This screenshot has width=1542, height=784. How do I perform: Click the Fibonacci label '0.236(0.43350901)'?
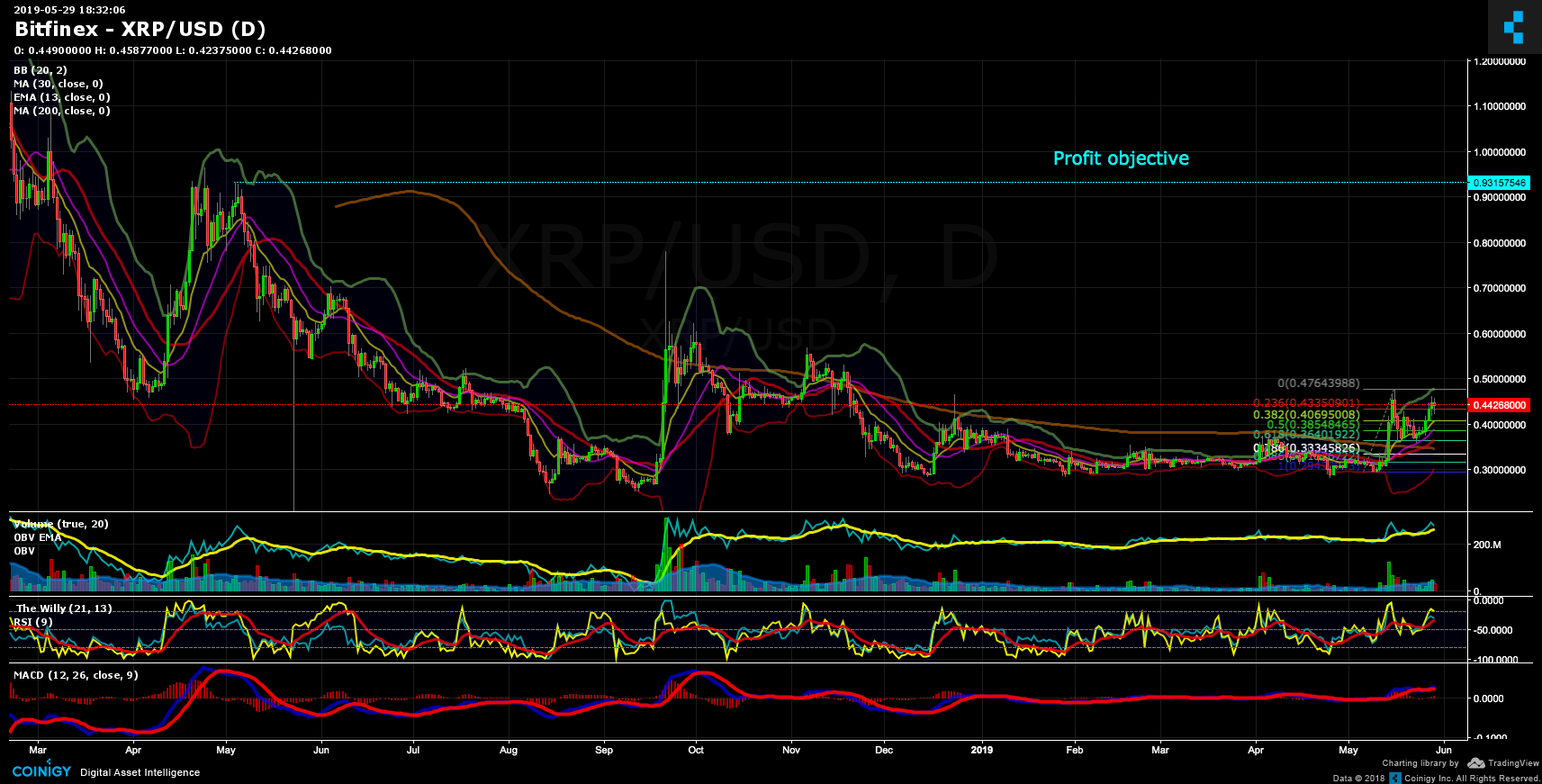1306,403
